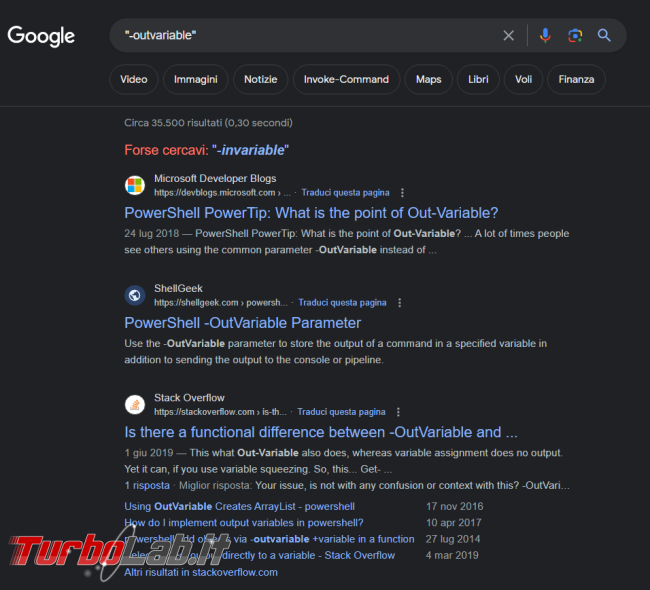Open "Using OutVariable Creates ArrayList" sublink

tap(239, 507)
